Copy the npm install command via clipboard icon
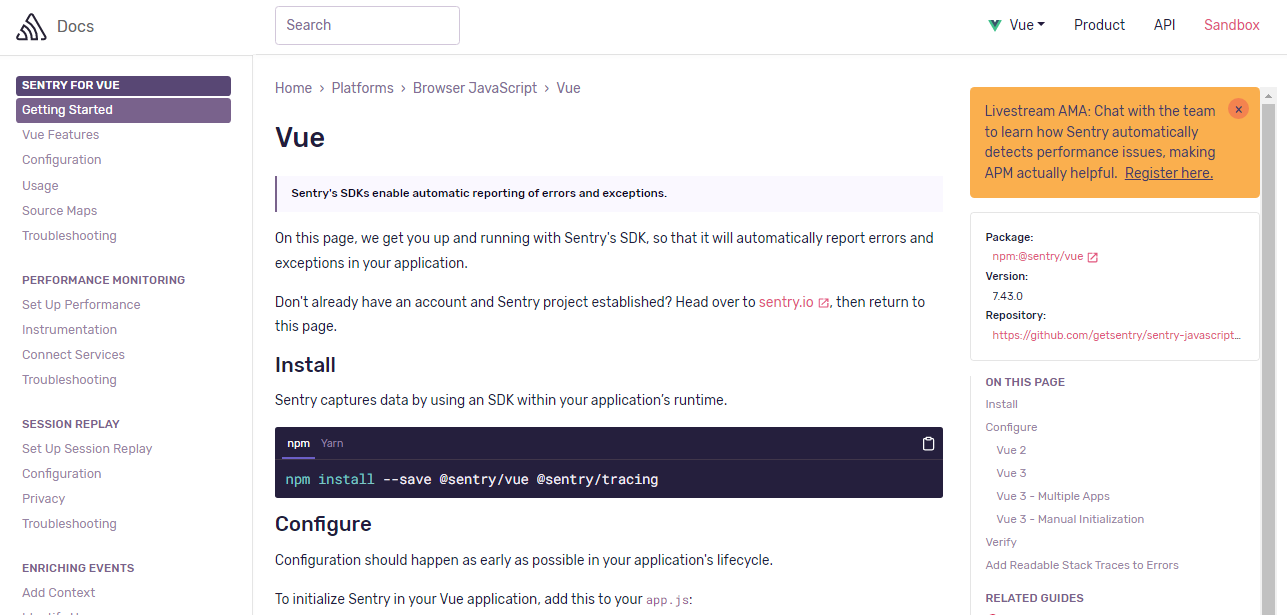The image size is (1287, 615). 928,444
